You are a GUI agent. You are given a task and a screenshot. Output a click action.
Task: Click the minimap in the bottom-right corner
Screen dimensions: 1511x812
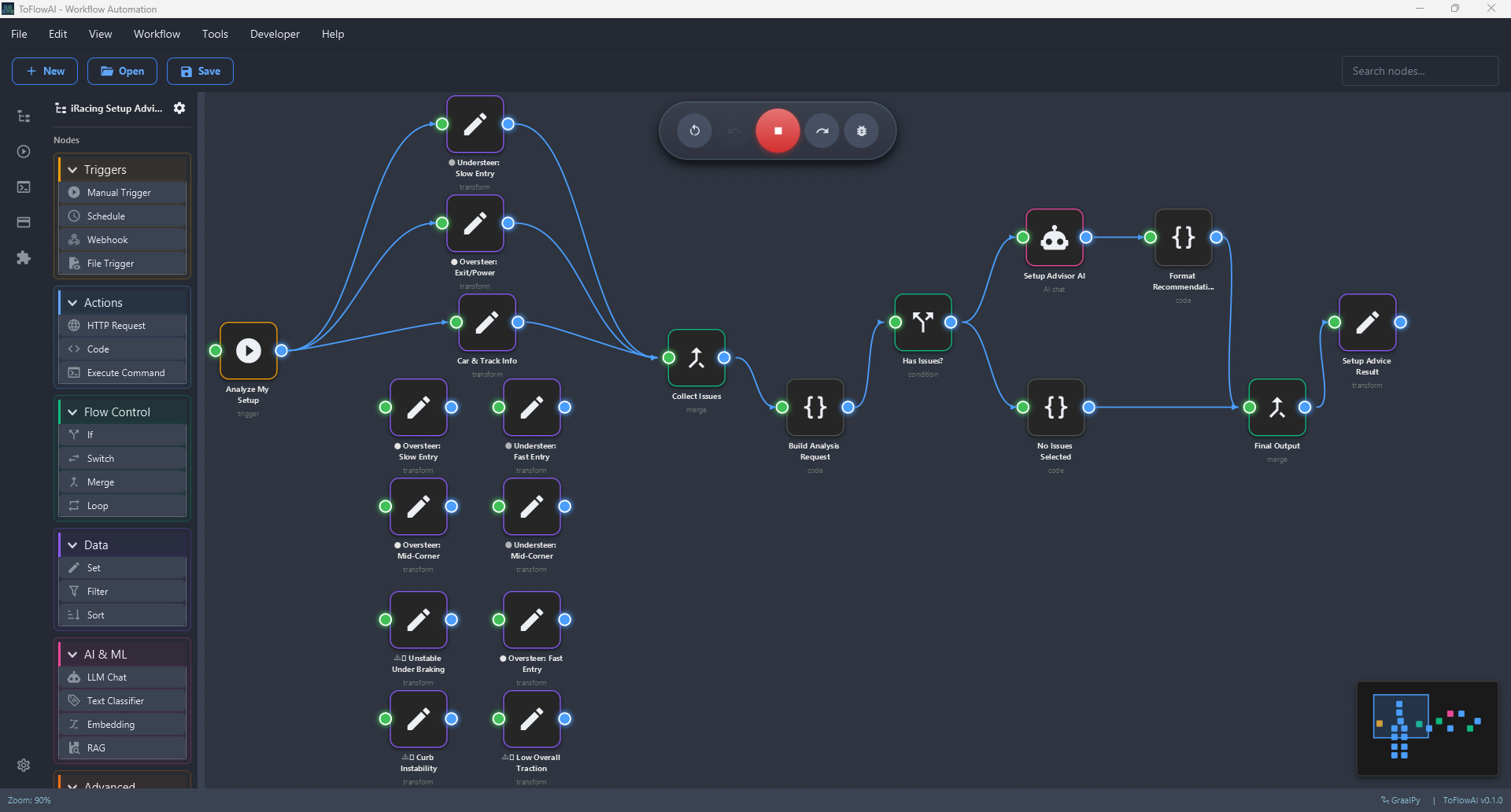(1427, 729)
